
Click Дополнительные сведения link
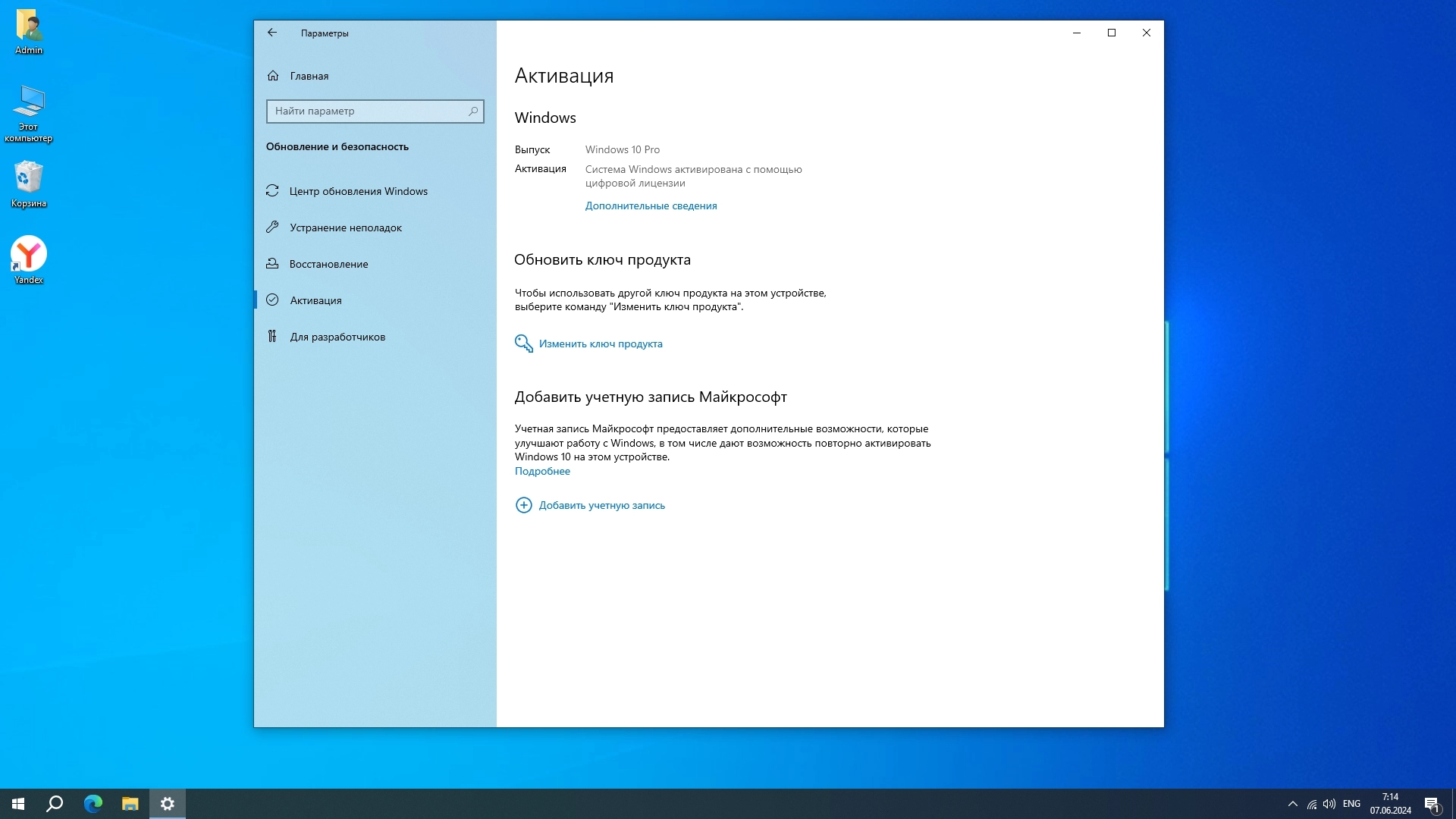click(x=651, y=206)
